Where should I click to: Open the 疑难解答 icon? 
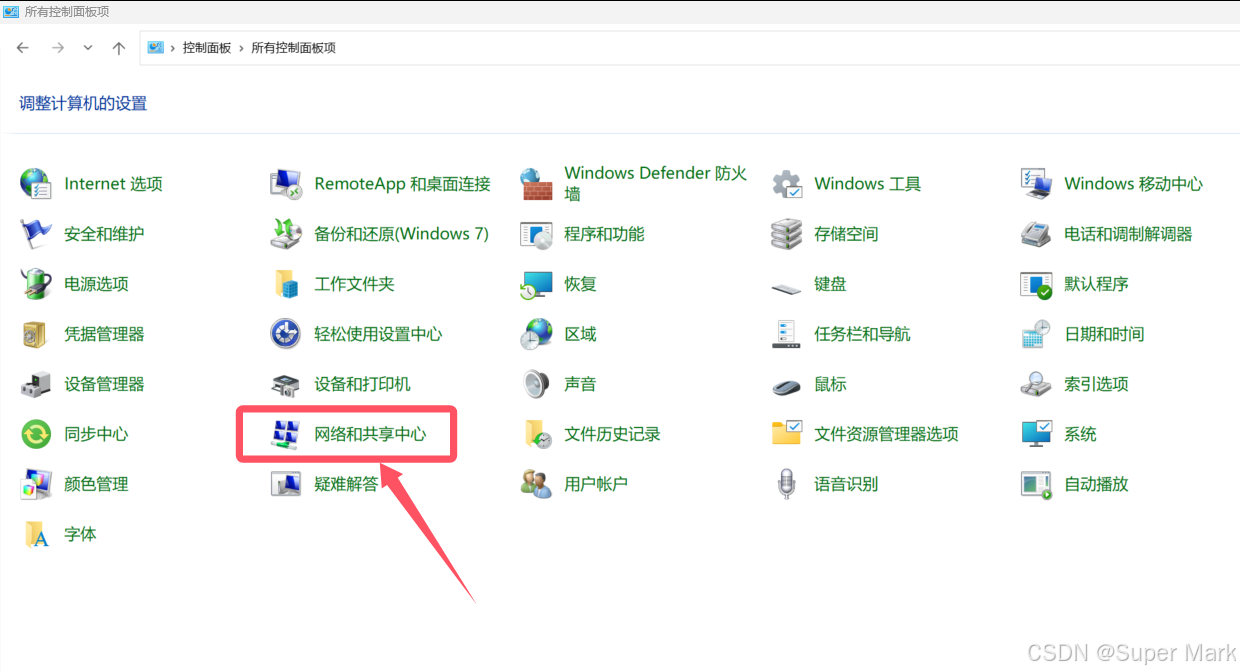[286, 484]
